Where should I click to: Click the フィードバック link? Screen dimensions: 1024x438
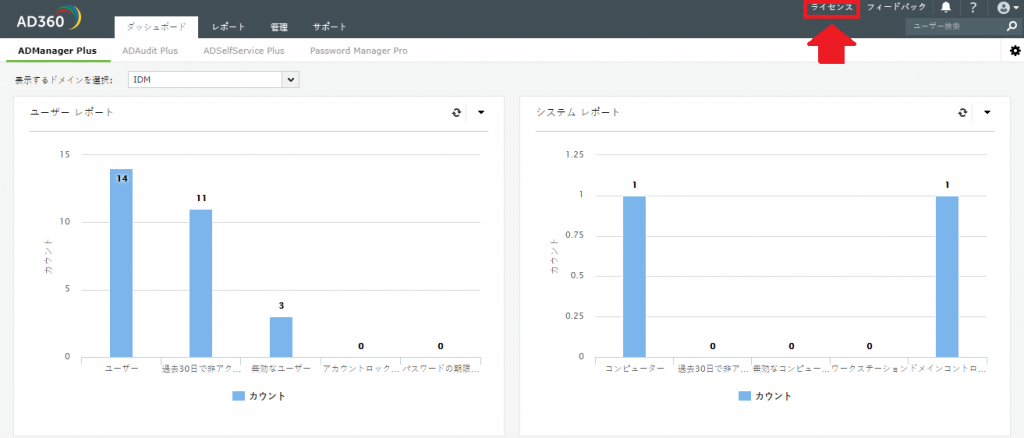(x=896, y=8)
